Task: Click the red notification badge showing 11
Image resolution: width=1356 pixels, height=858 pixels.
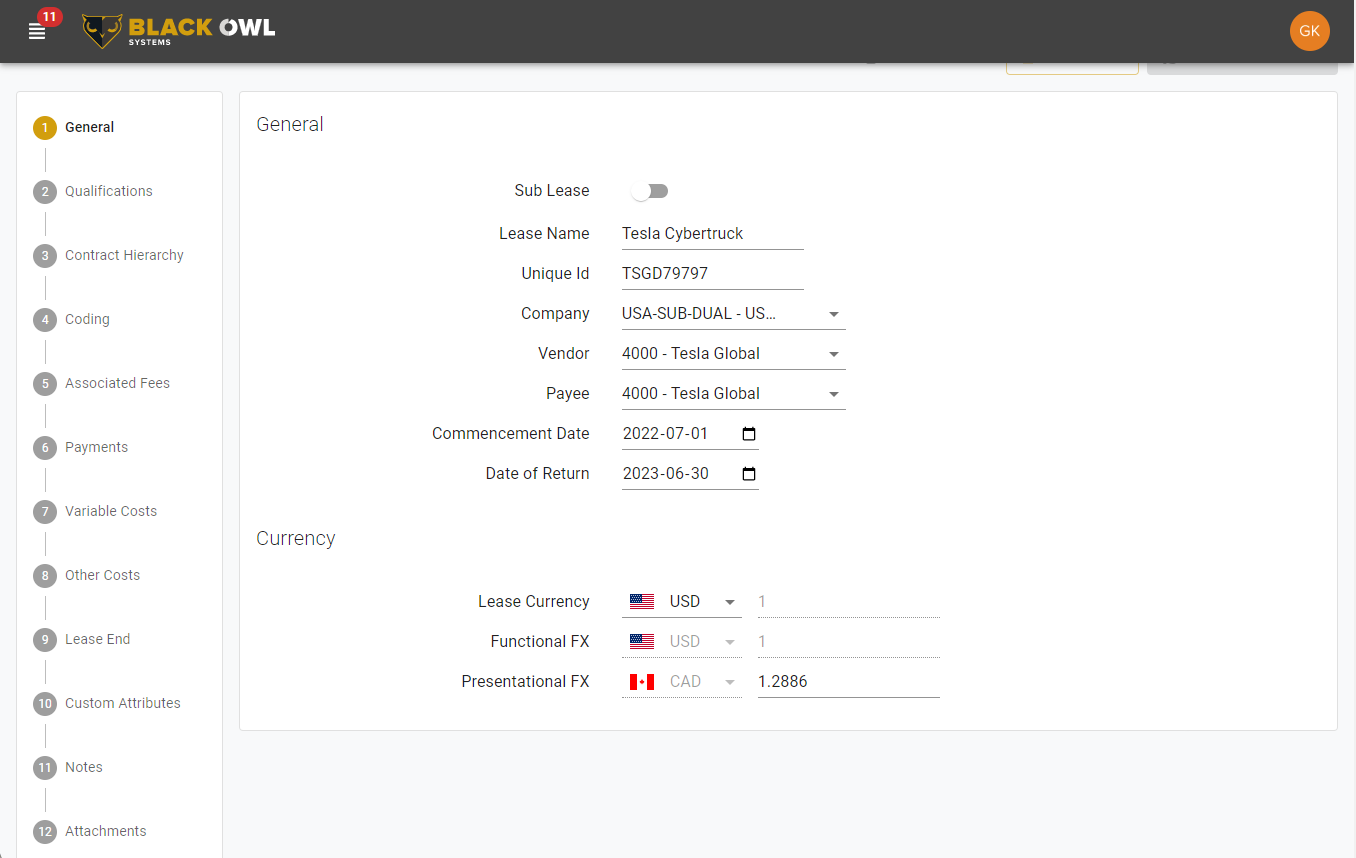Action: (x=45, y=16)
